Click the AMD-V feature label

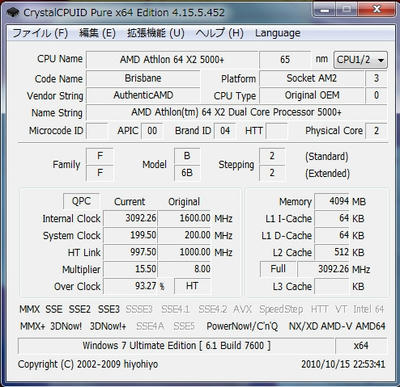[336, 326]
